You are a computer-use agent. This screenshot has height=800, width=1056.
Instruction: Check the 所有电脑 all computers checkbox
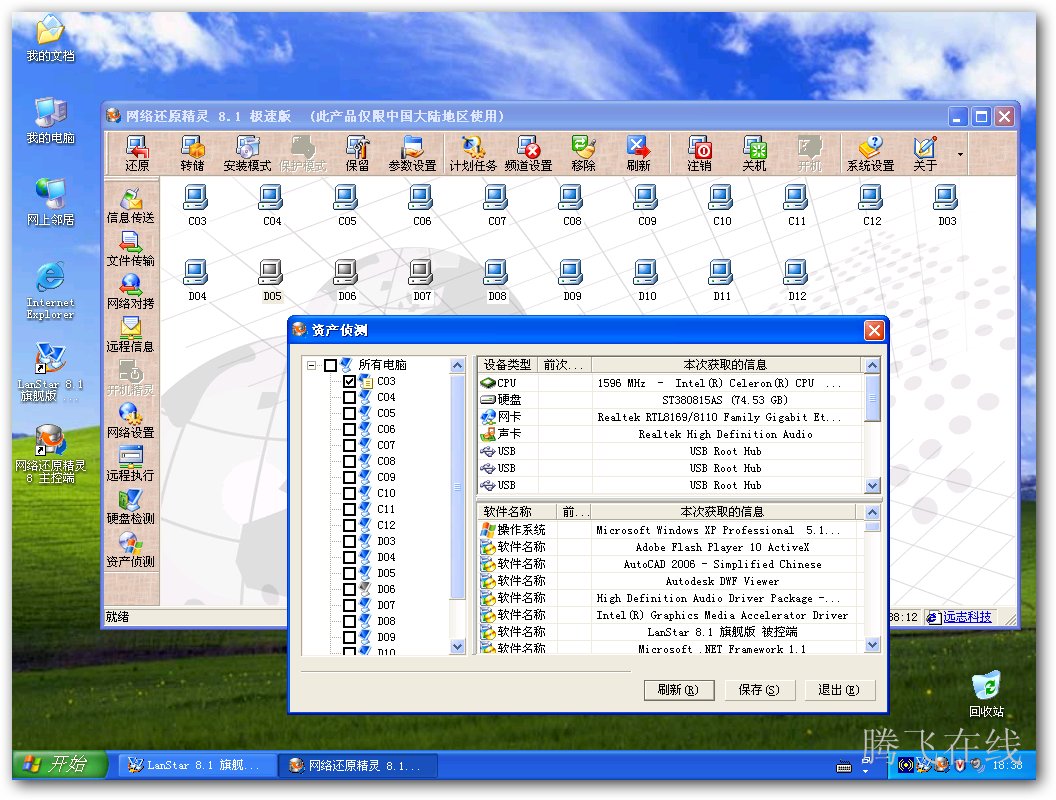[331, 365]
